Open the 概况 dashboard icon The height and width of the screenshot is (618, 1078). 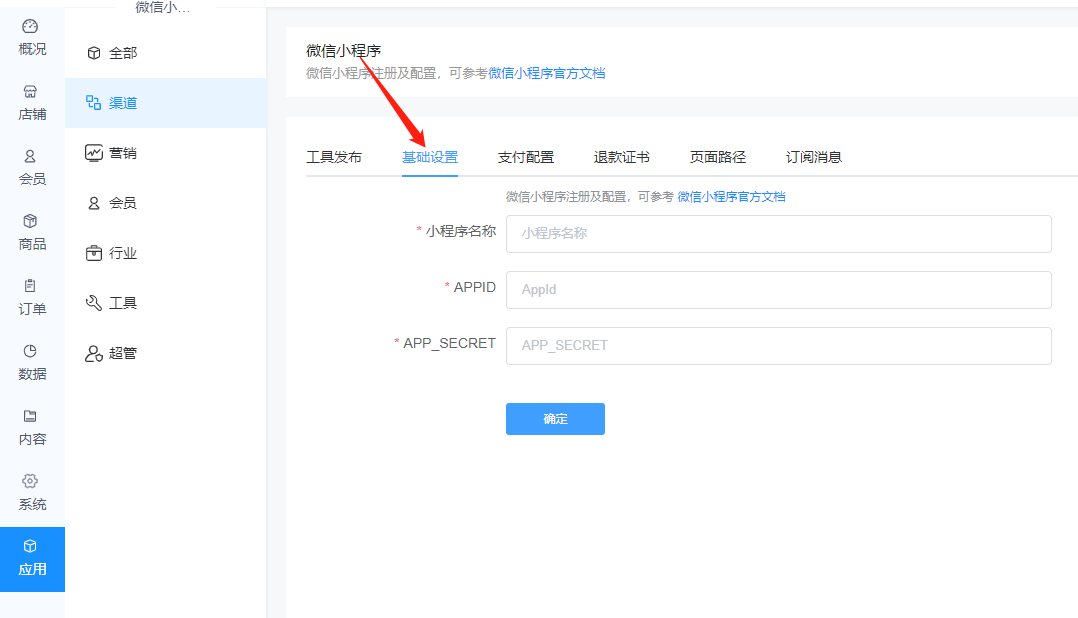pos(30,27)
